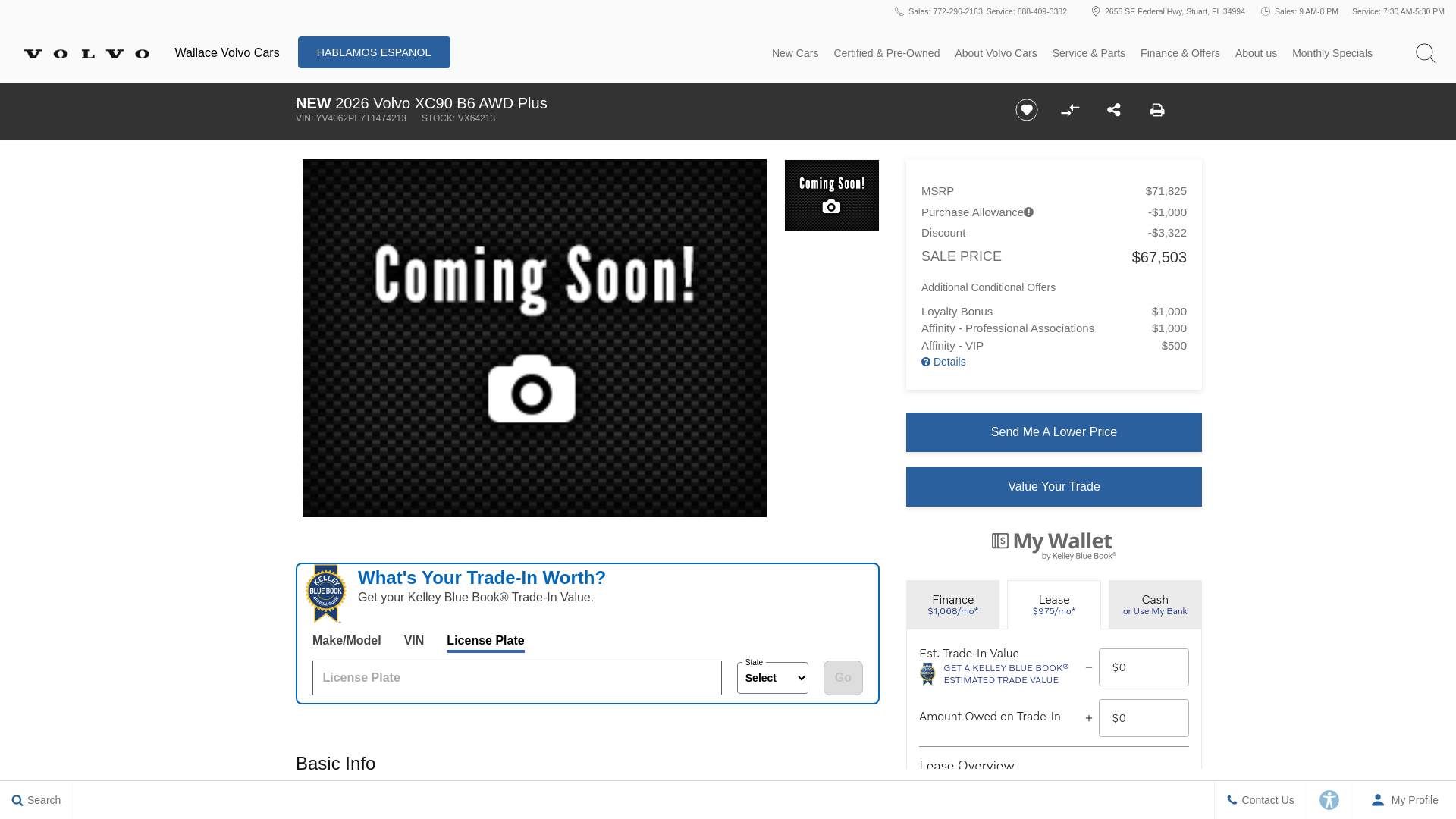Click Value Your Trade button
The width and height of the screenshot is (1456, 819).
coord(1053,487)
